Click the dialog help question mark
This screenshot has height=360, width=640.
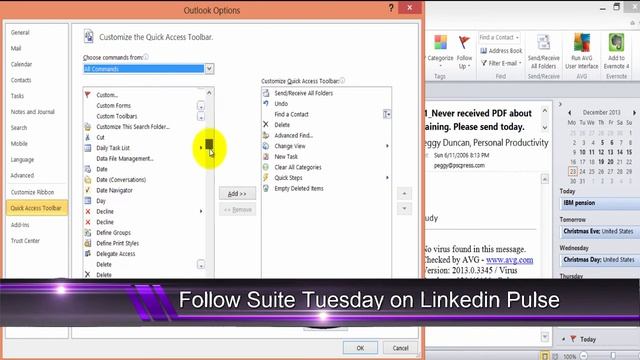point(391,8)
